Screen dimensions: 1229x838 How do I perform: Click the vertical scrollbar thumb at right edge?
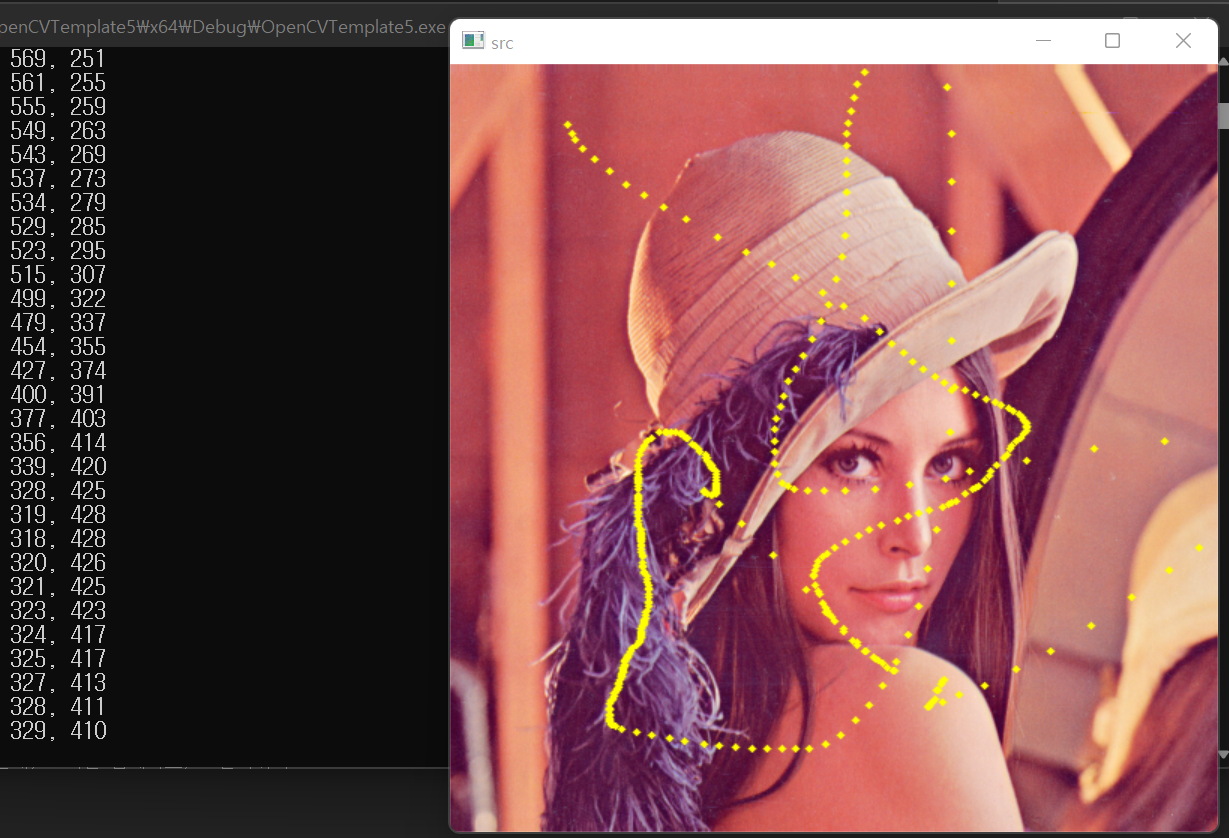tap(1223, 114)
